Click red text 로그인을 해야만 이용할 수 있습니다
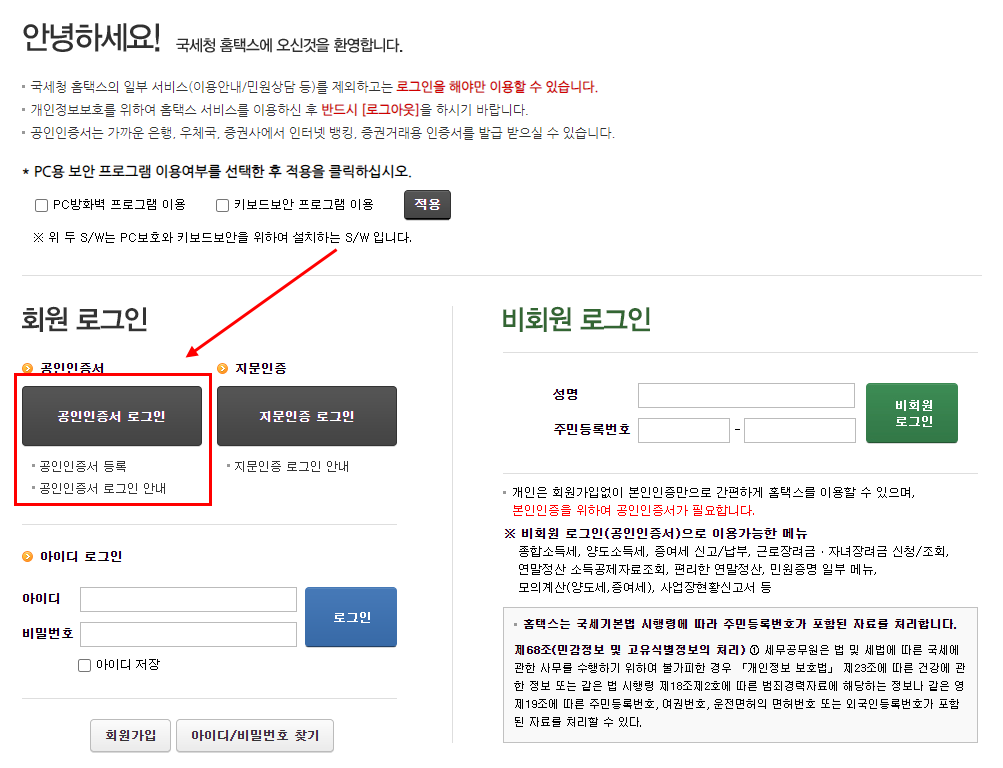1003x768 pixels. click(497, 86)
